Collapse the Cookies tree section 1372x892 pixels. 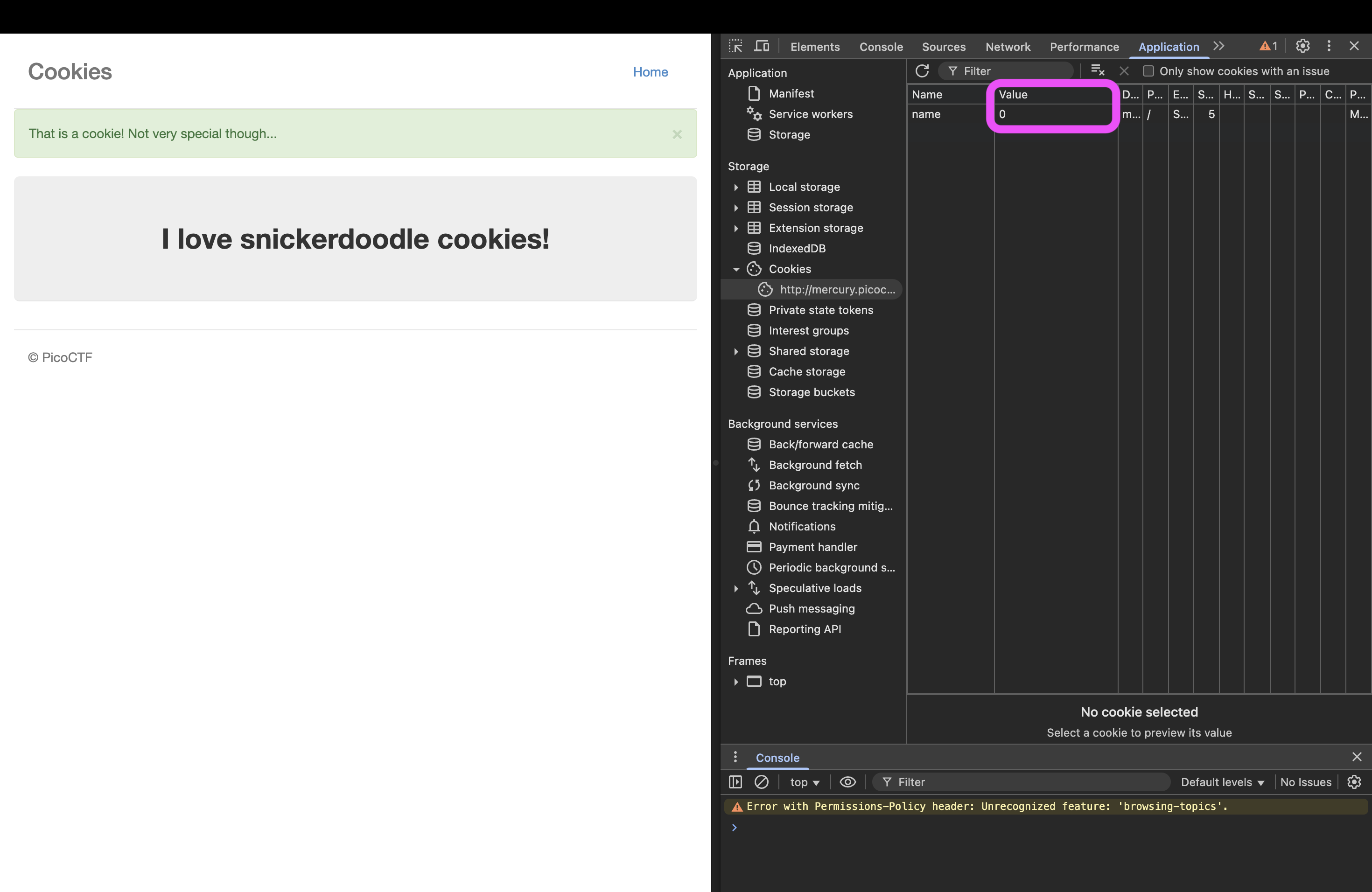pos(736,269)
